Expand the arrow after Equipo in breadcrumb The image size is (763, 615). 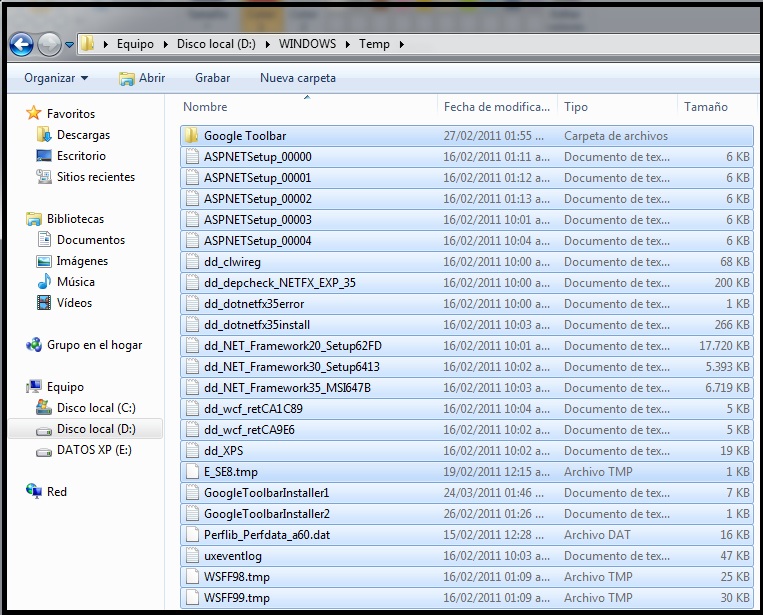tap(166, 44)
